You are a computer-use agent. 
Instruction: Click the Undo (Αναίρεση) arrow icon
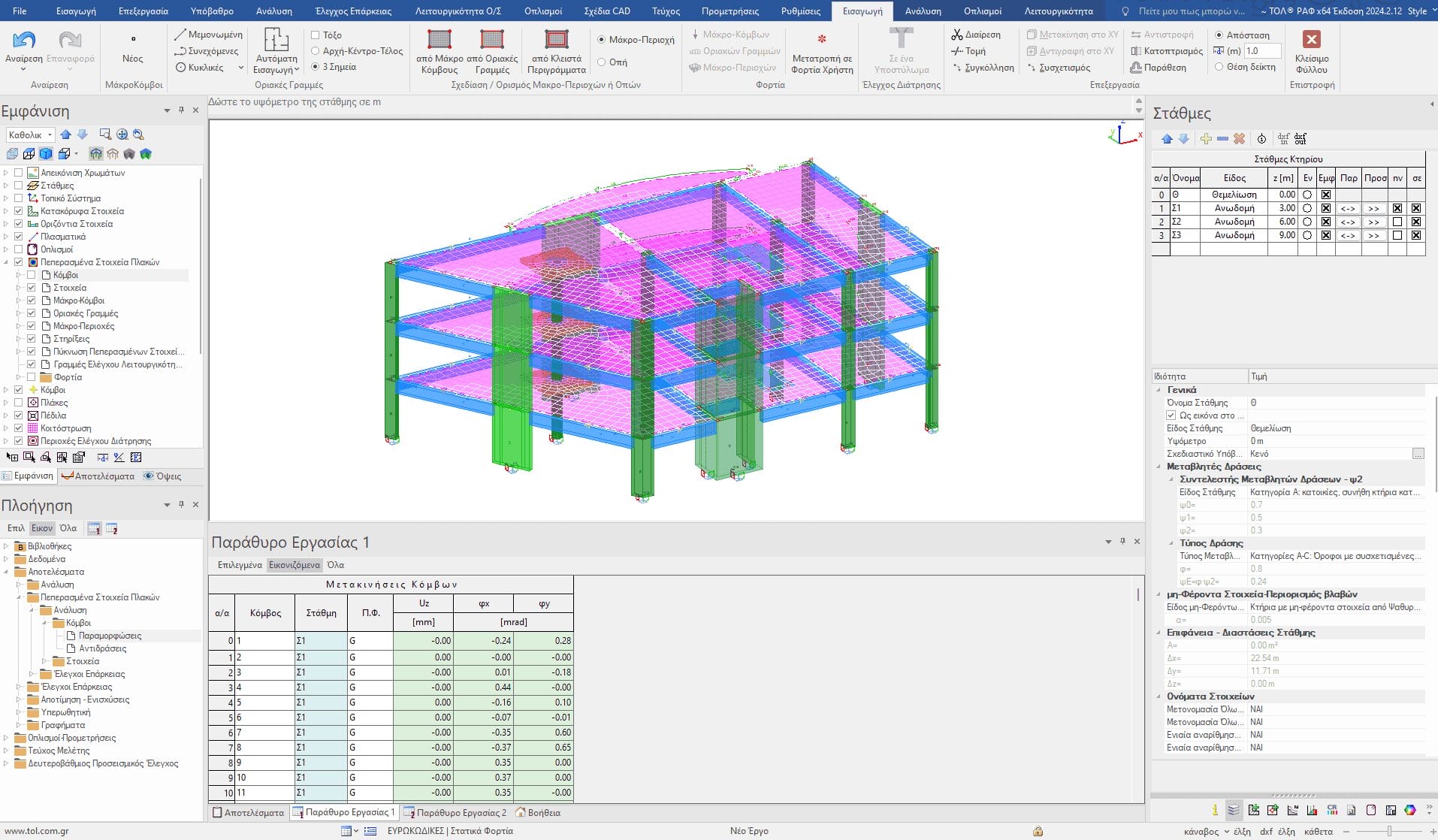click(24, 40)
